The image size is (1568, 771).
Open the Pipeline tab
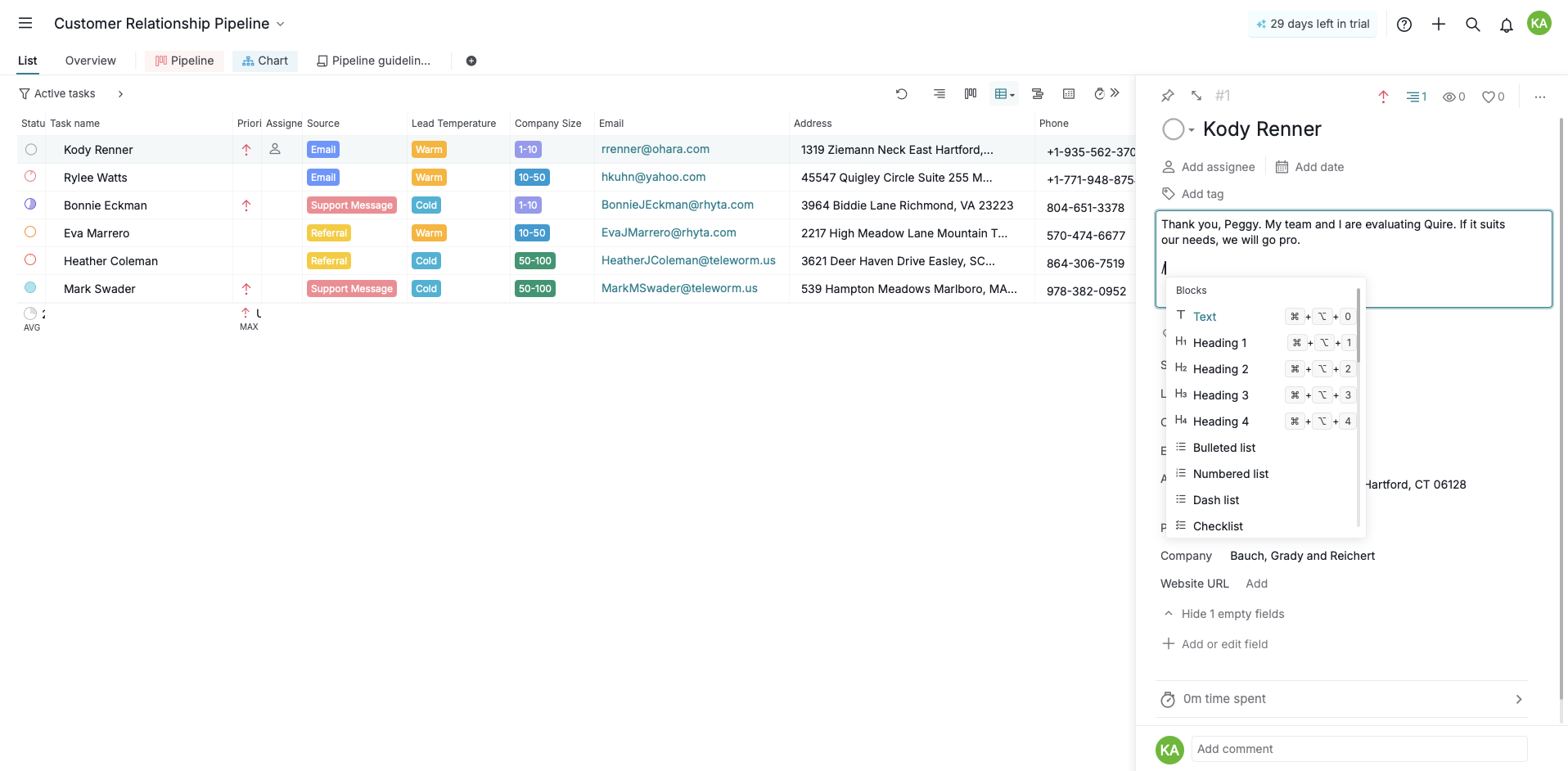[184, 61]
